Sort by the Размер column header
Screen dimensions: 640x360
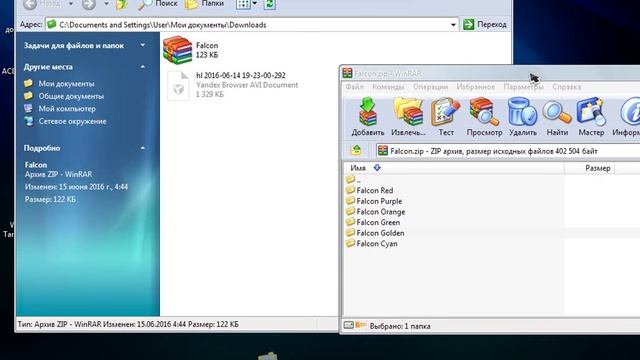point(589,168)
